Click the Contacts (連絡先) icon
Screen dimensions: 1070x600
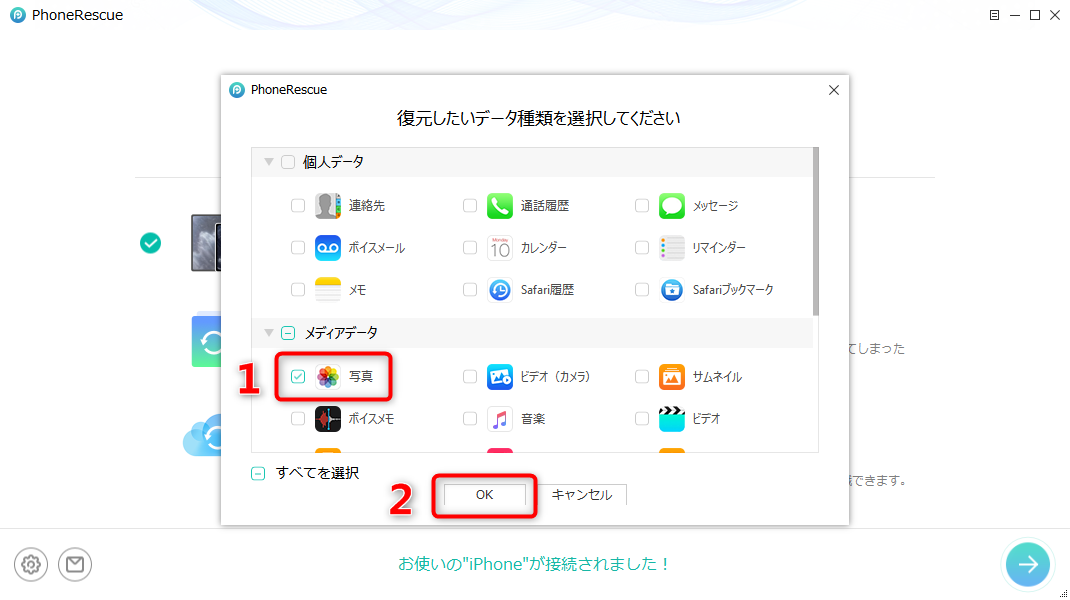coord(328,205)
